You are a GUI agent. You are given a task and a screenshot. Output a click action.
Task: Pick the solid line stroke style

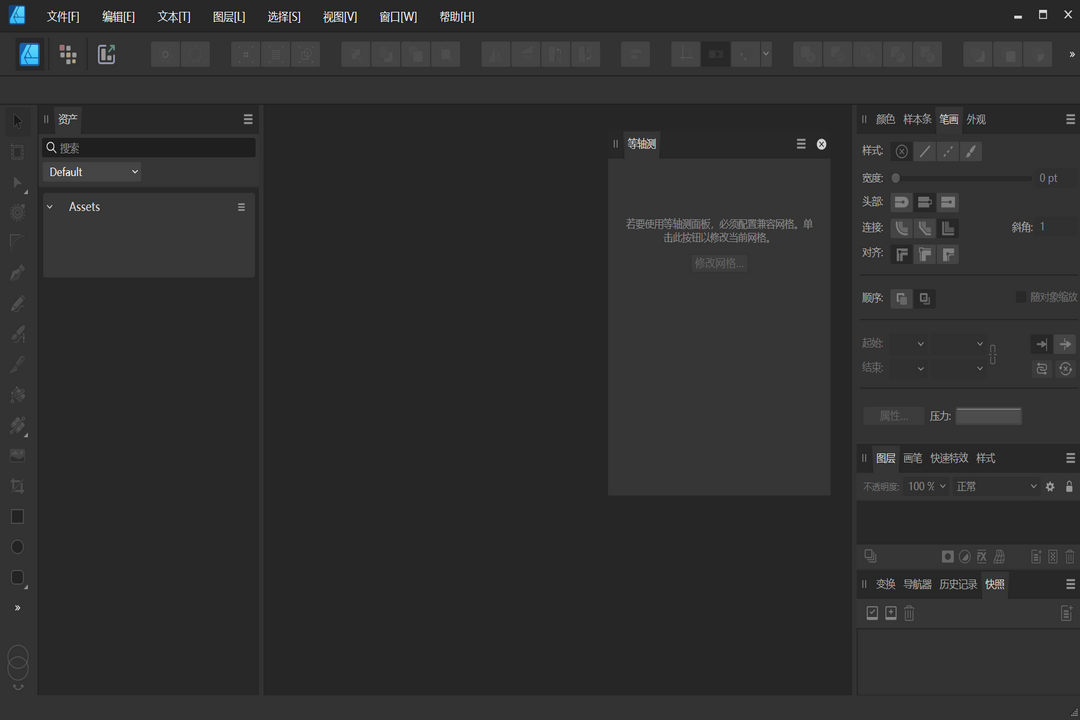point(924,151)
